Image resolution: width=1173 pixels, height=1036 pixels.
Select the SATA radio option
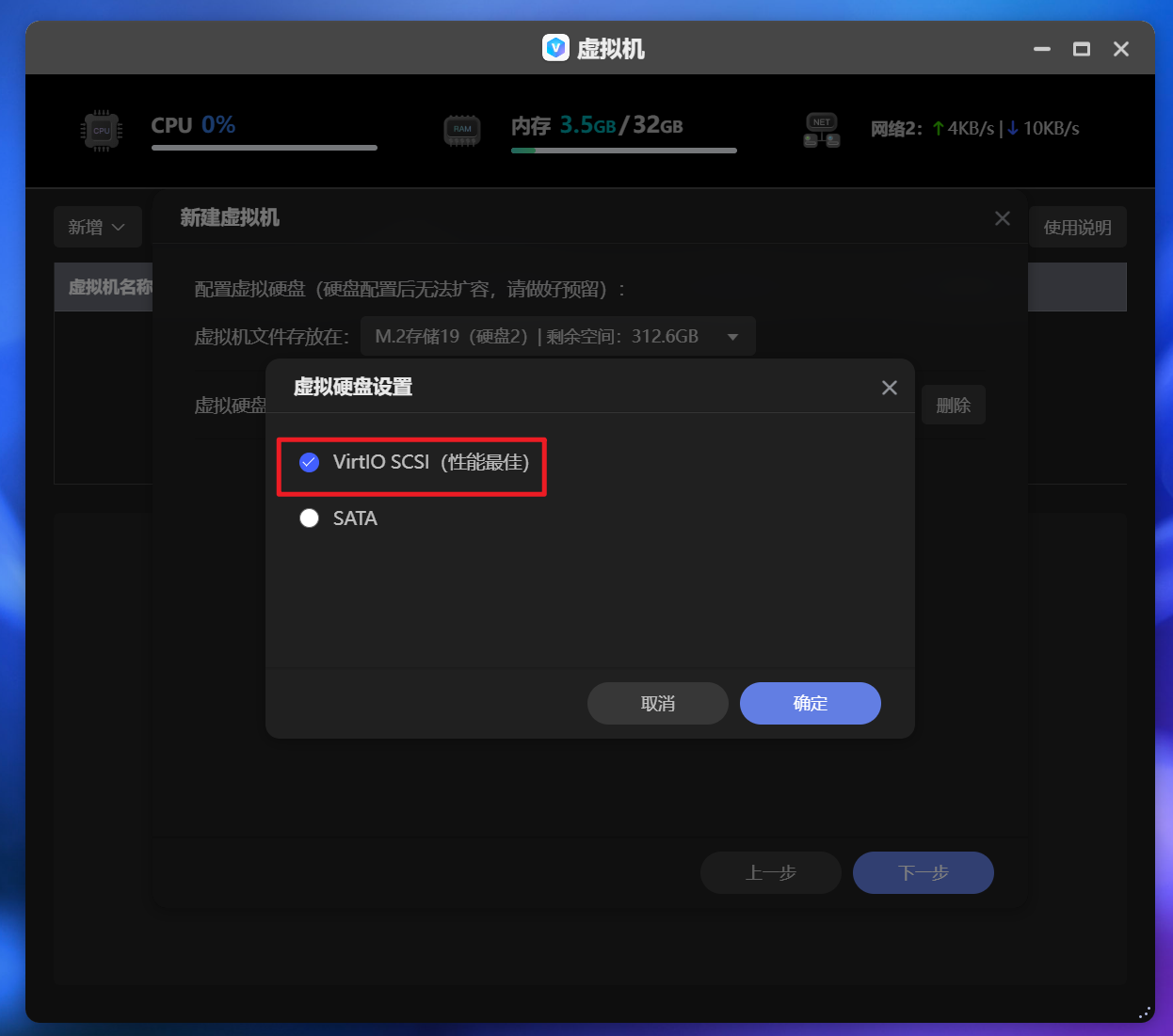[309, 518]
